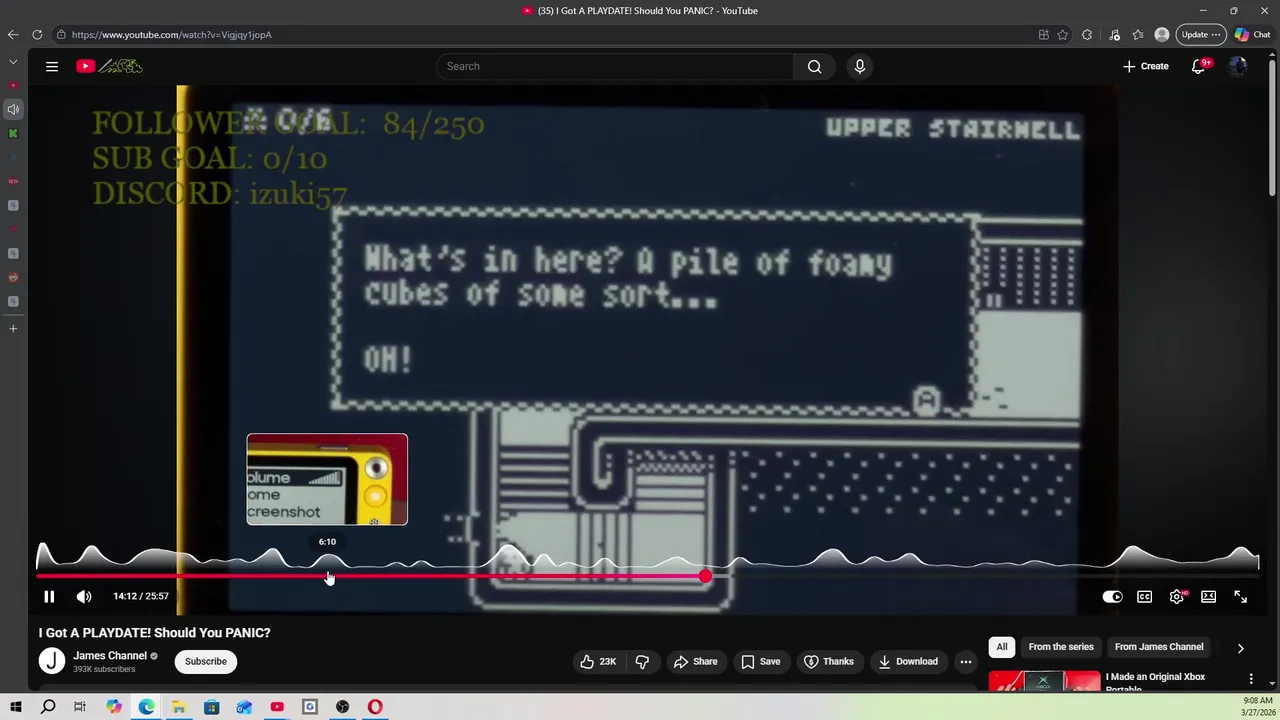The image size is (1280, 720).
Task: Open OBS Studio from taskbar
Action: (343, 707)
